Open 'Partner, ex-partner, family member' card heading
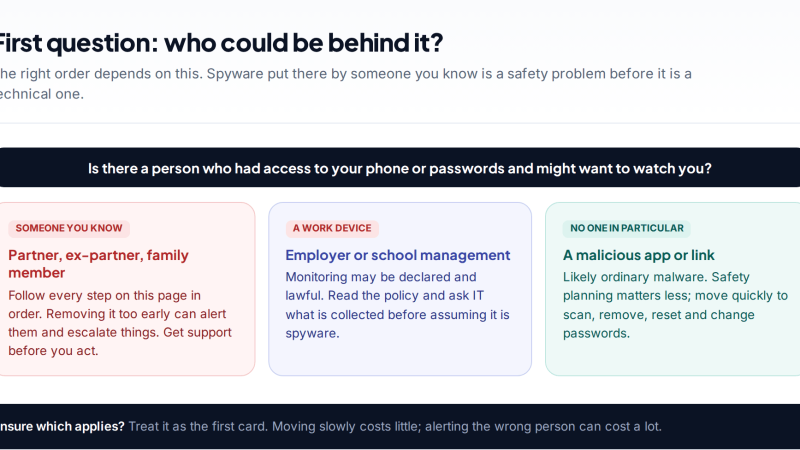Image resolution: width=800 pixels, height=450 pixels. [98, 264]
